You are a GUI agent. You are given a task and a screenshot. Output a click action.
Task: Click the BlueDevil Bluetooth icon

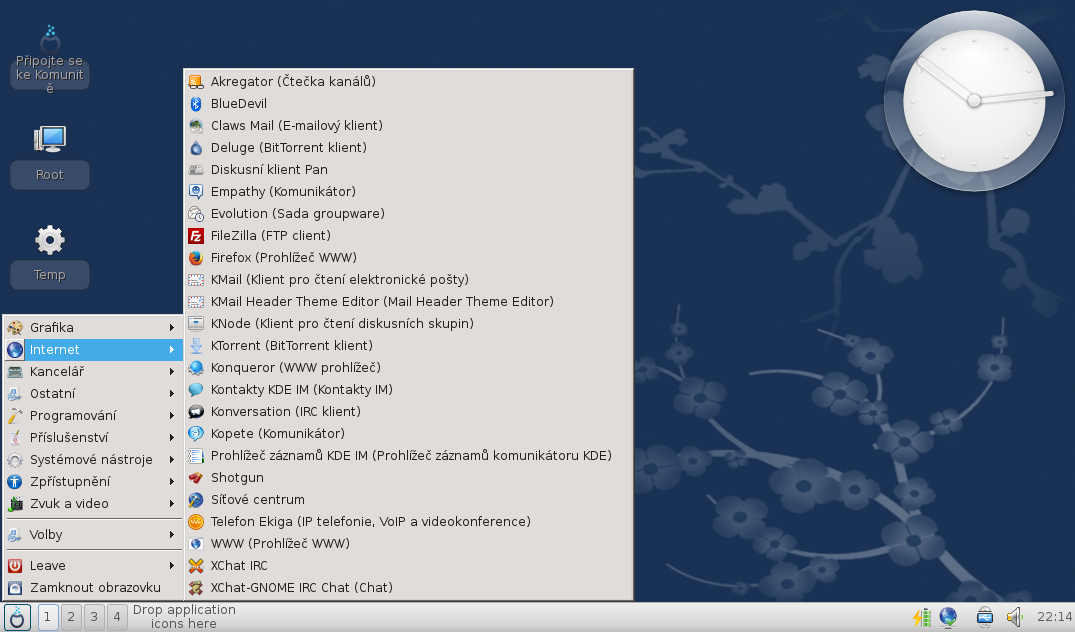pos(196,104)
